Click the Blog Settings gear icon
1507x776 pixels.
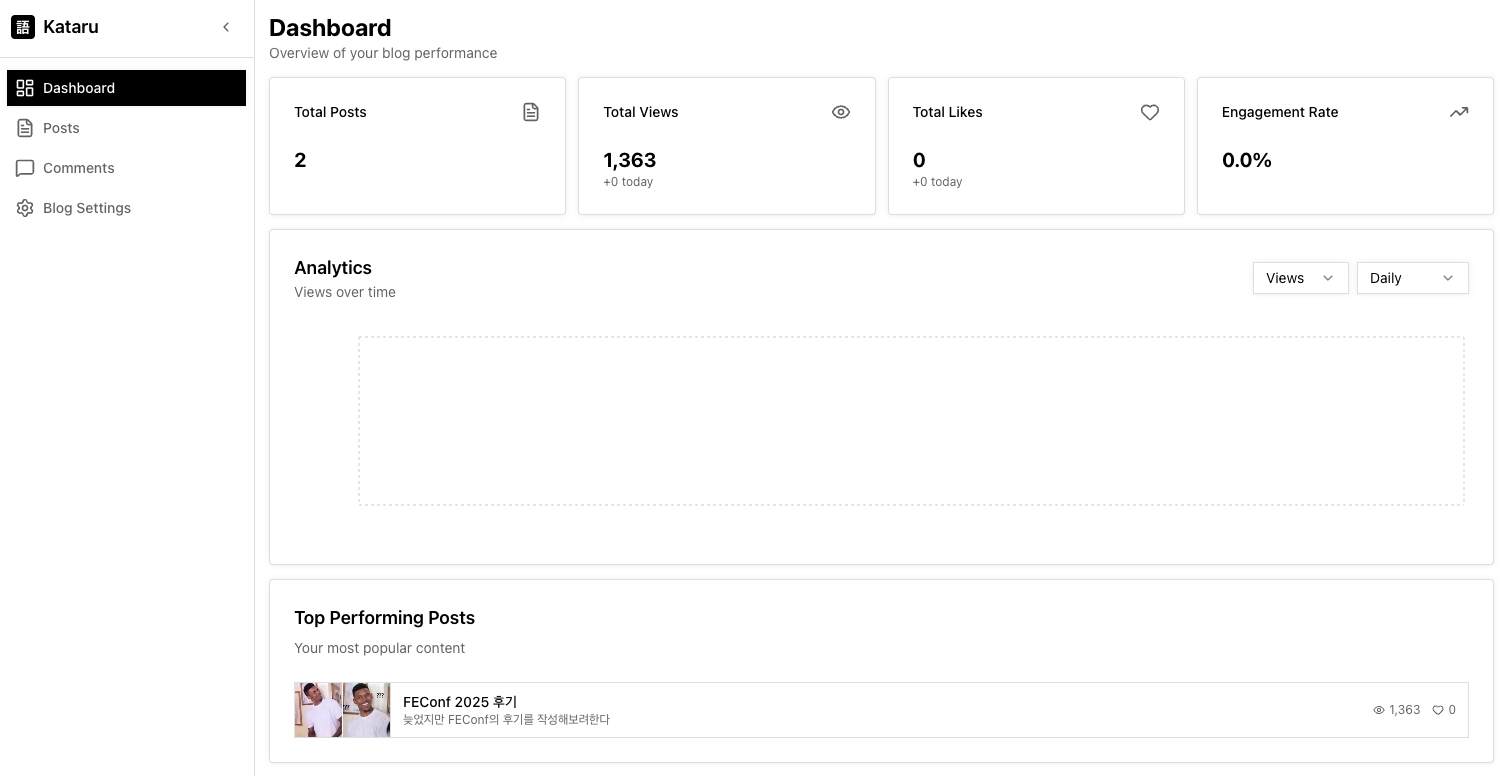point(25,208)
